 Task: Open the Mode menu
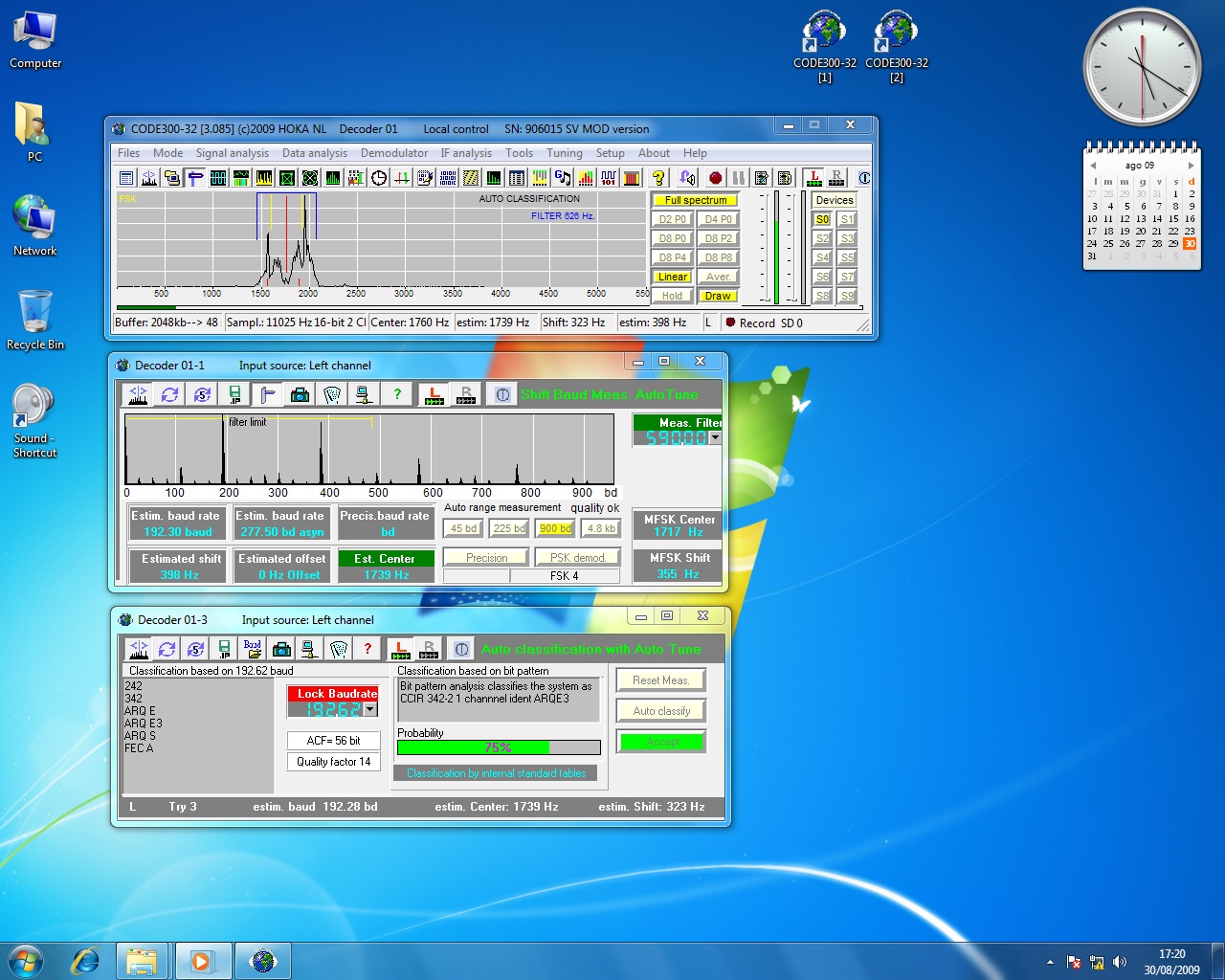(167, 153)
